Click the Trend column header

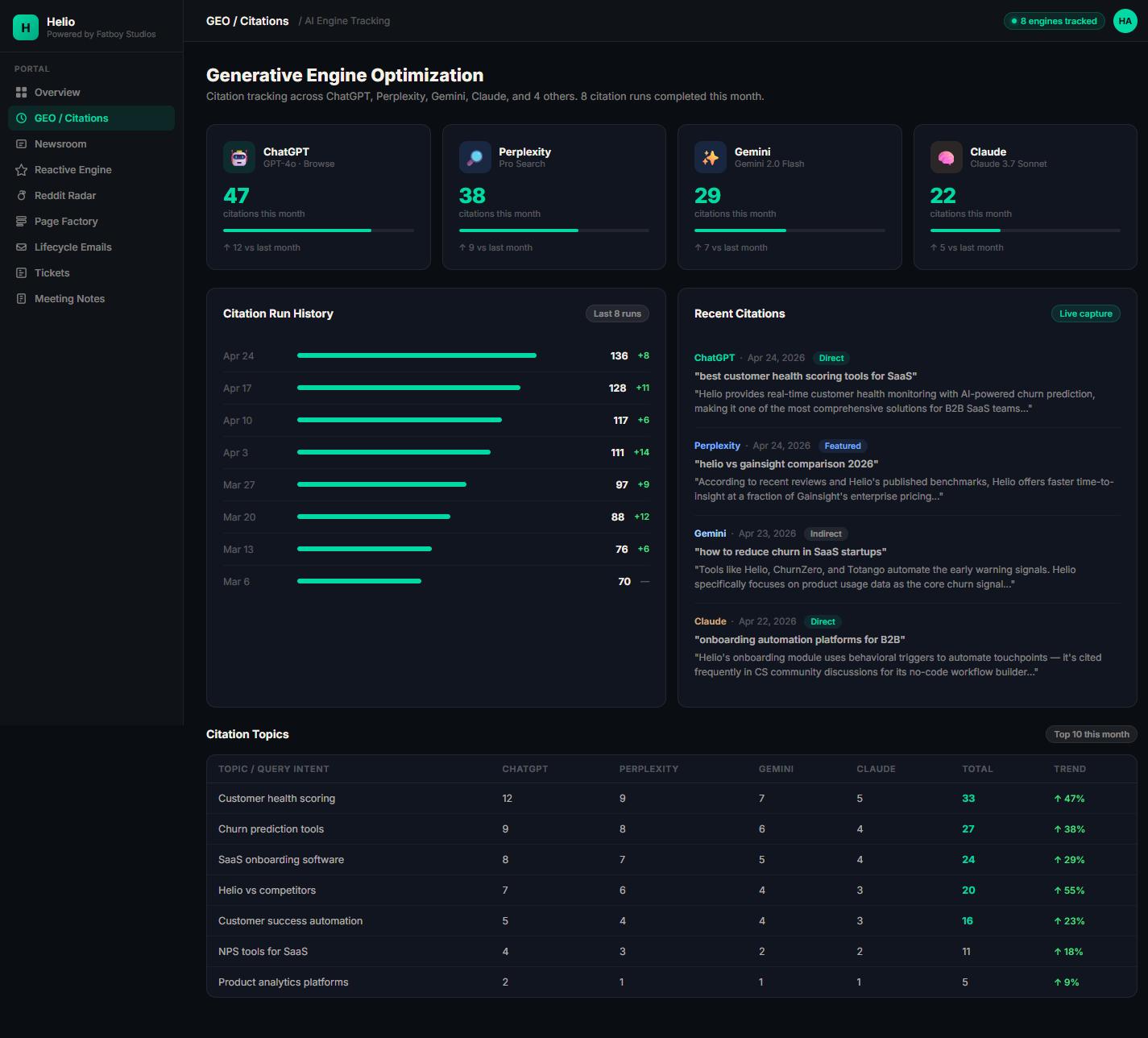(x=1070, y=769)
